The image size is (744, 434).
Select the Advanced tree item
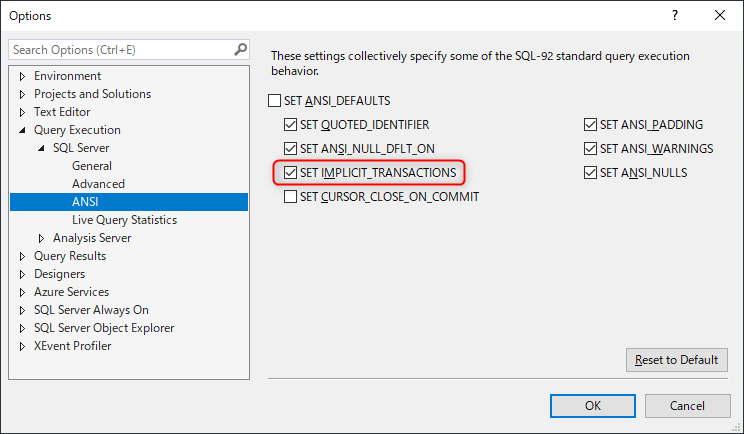pyautogui.click(x=98, y=184)
